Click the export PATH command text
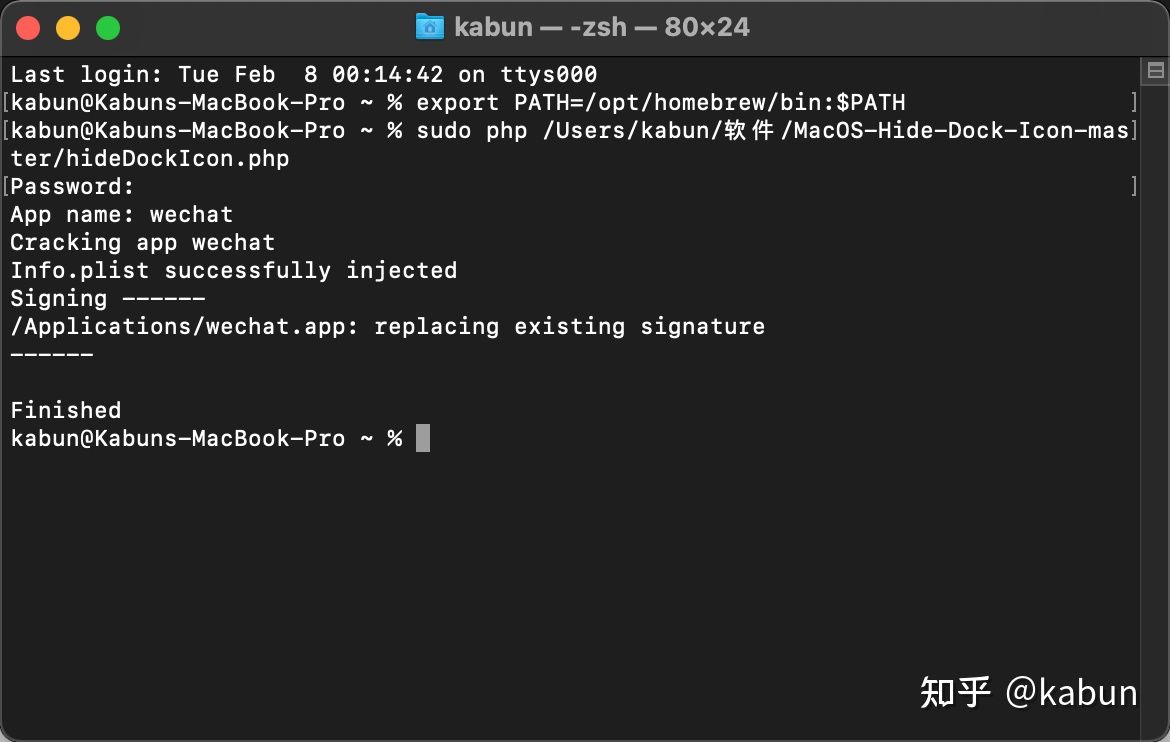 [x=660, y=102]
